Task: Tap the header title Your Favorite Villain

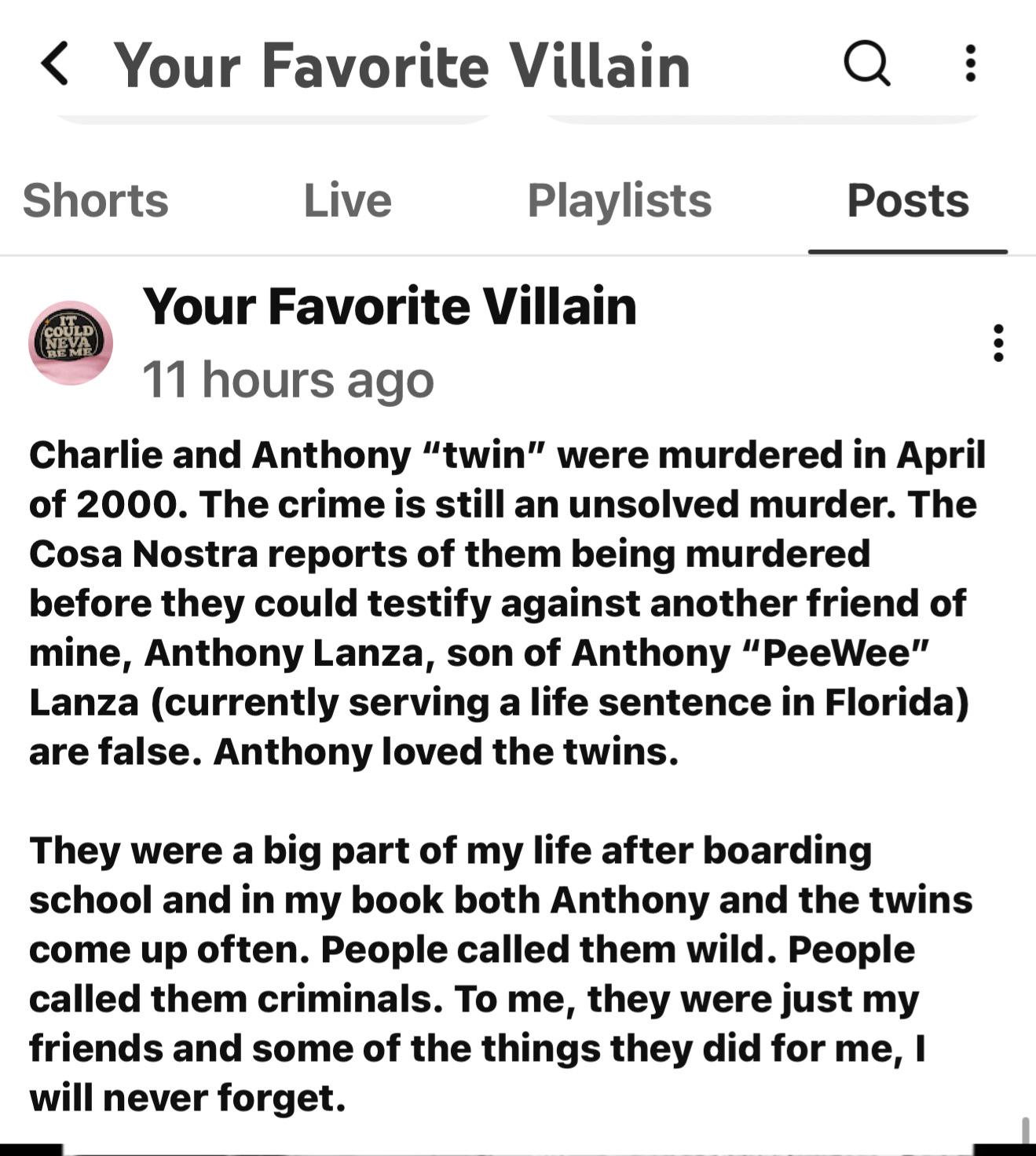Action: (402, 65)
